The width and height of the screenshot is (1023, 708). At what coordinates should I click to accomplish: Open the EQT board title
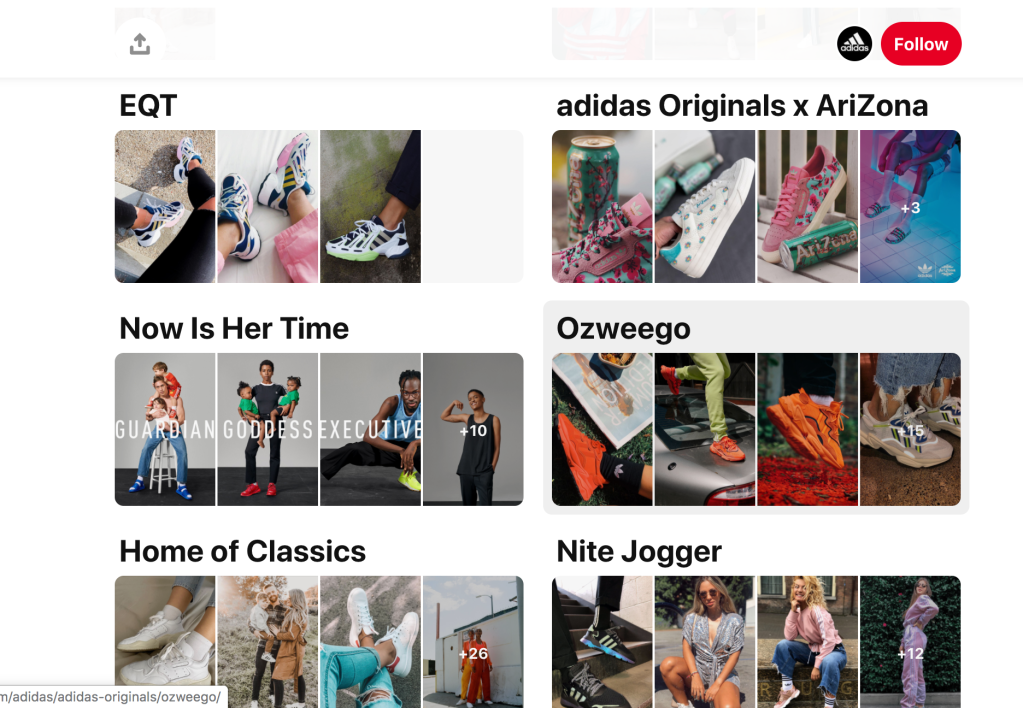pyautogui.click(x=148, y=106)
